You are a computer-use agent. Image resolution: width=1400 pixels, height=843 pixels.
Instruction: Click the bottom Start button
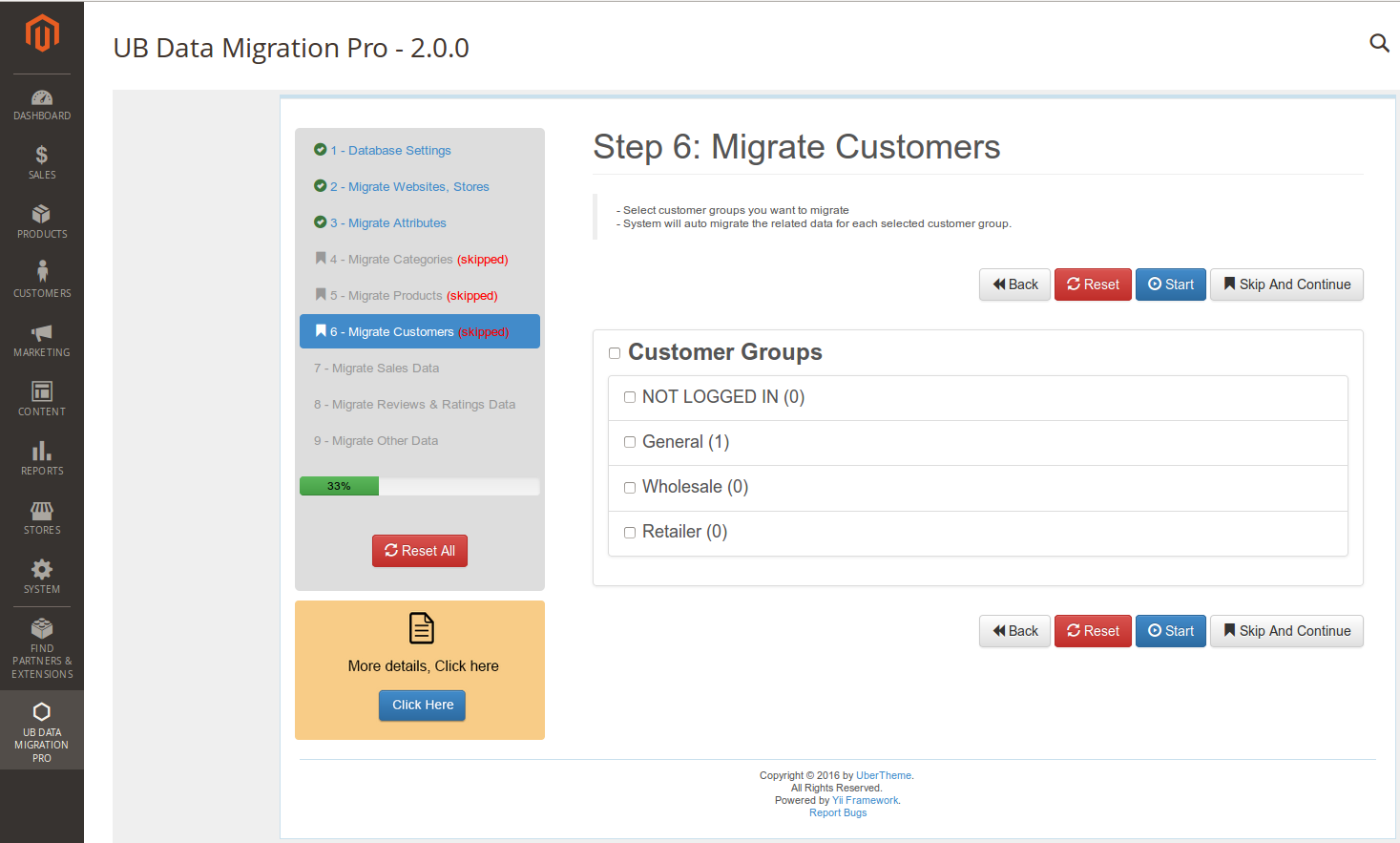(1171, 631)
